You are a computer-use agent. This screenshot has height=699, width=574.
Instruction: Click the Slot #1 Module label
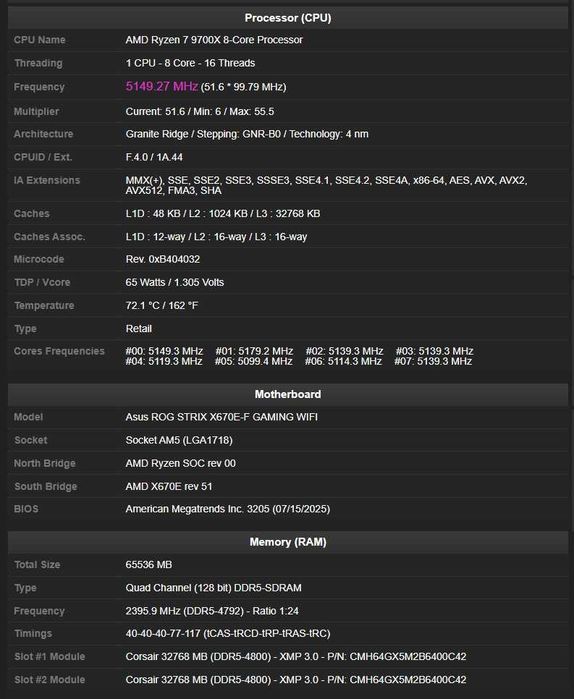tap(49, 656)
